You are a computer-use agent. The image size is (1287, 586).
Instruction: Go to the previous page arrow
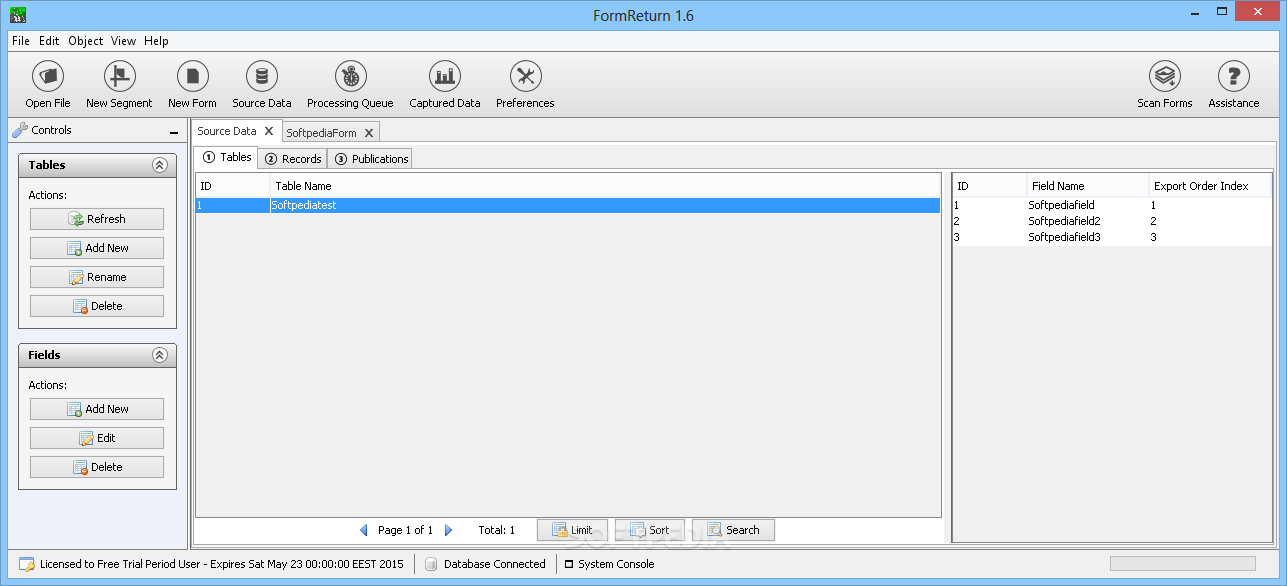(x=363, y=530)
